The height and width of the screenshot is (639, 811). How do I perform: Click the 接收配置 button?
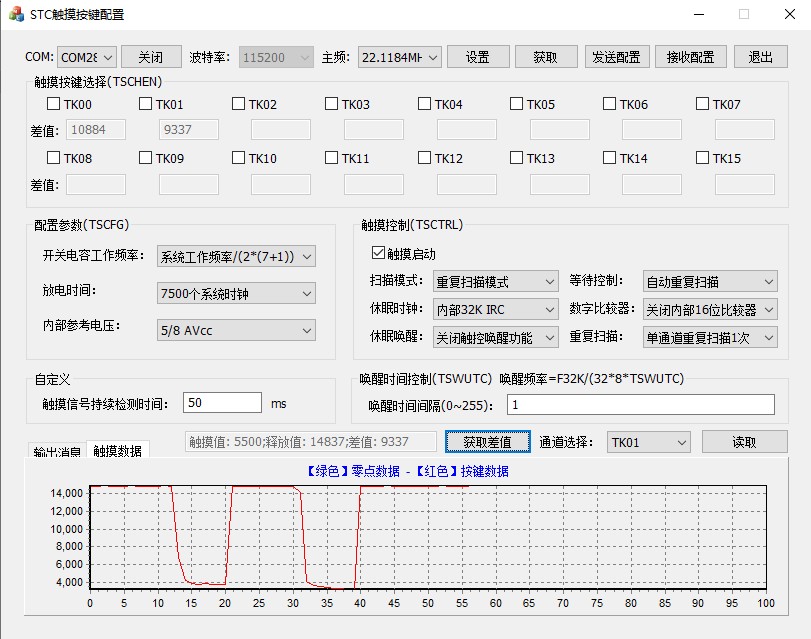point(690,57)
